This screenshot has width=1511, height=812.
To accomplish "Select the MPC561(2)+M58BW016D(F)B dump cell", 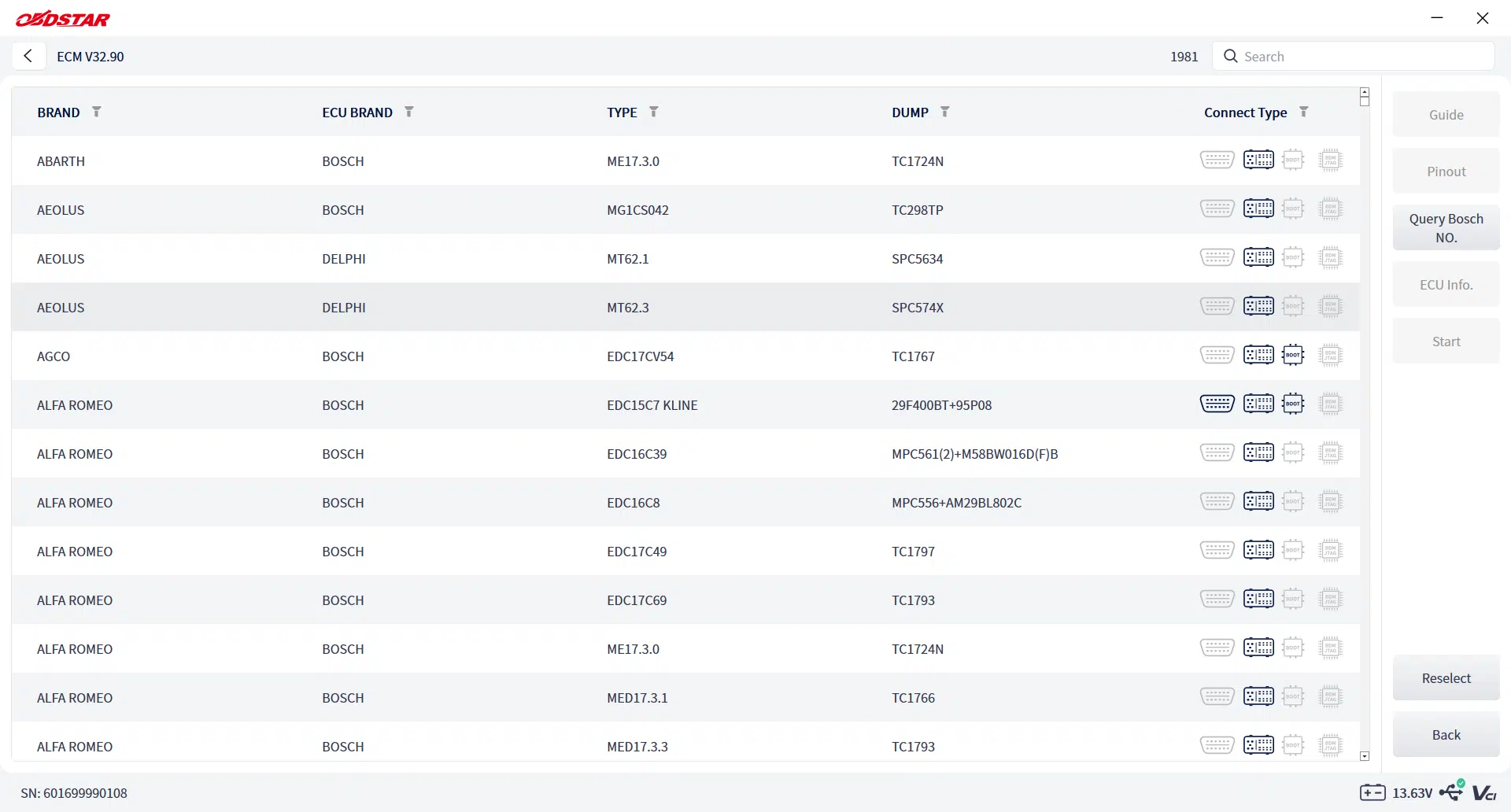I will pyautogui.click(x=974, y=453).
